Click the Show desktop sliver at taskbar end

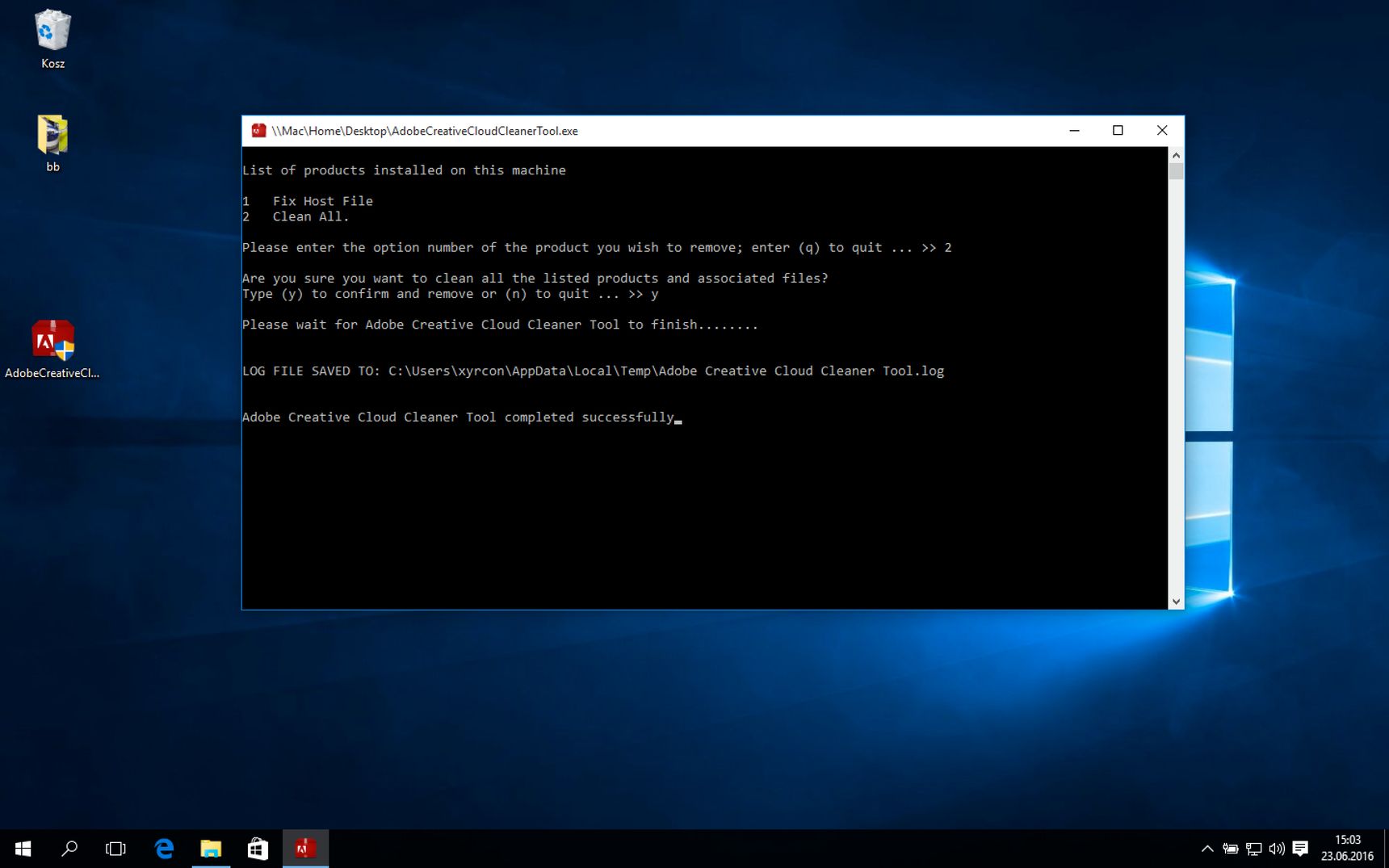coord(1386,849)
